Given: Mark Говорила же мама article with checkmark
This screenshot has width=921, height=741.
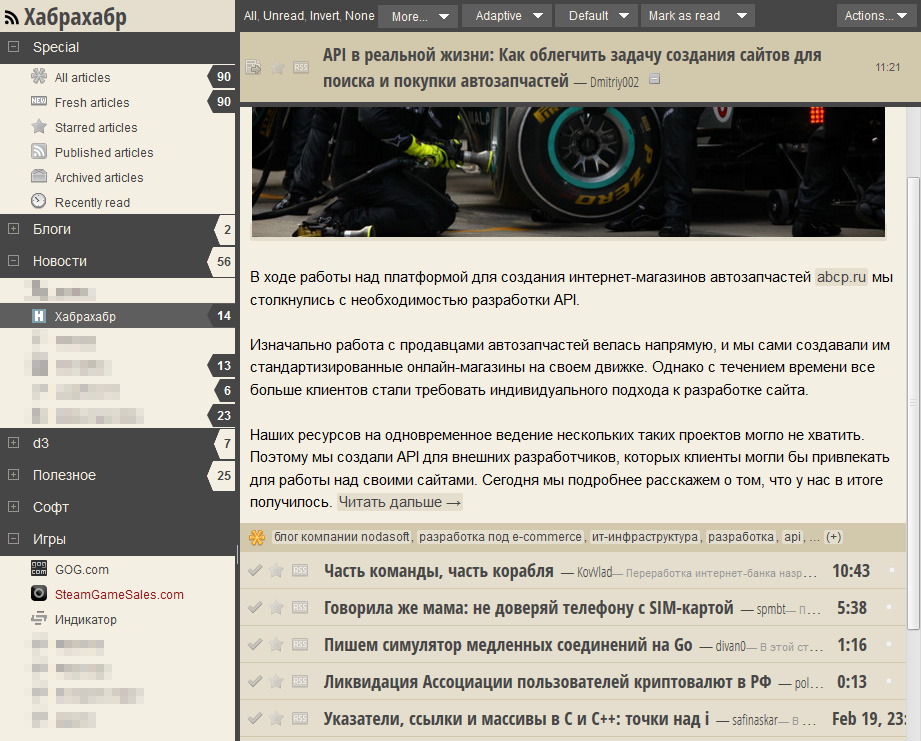Looking at the screenshot, I should (x=255, y=607).
